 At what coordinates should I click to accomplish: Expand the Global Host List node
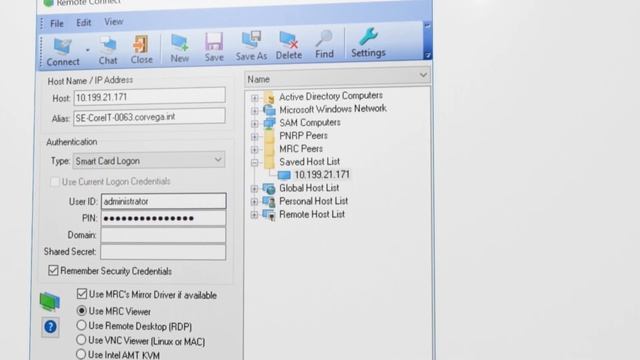(254, 189)
